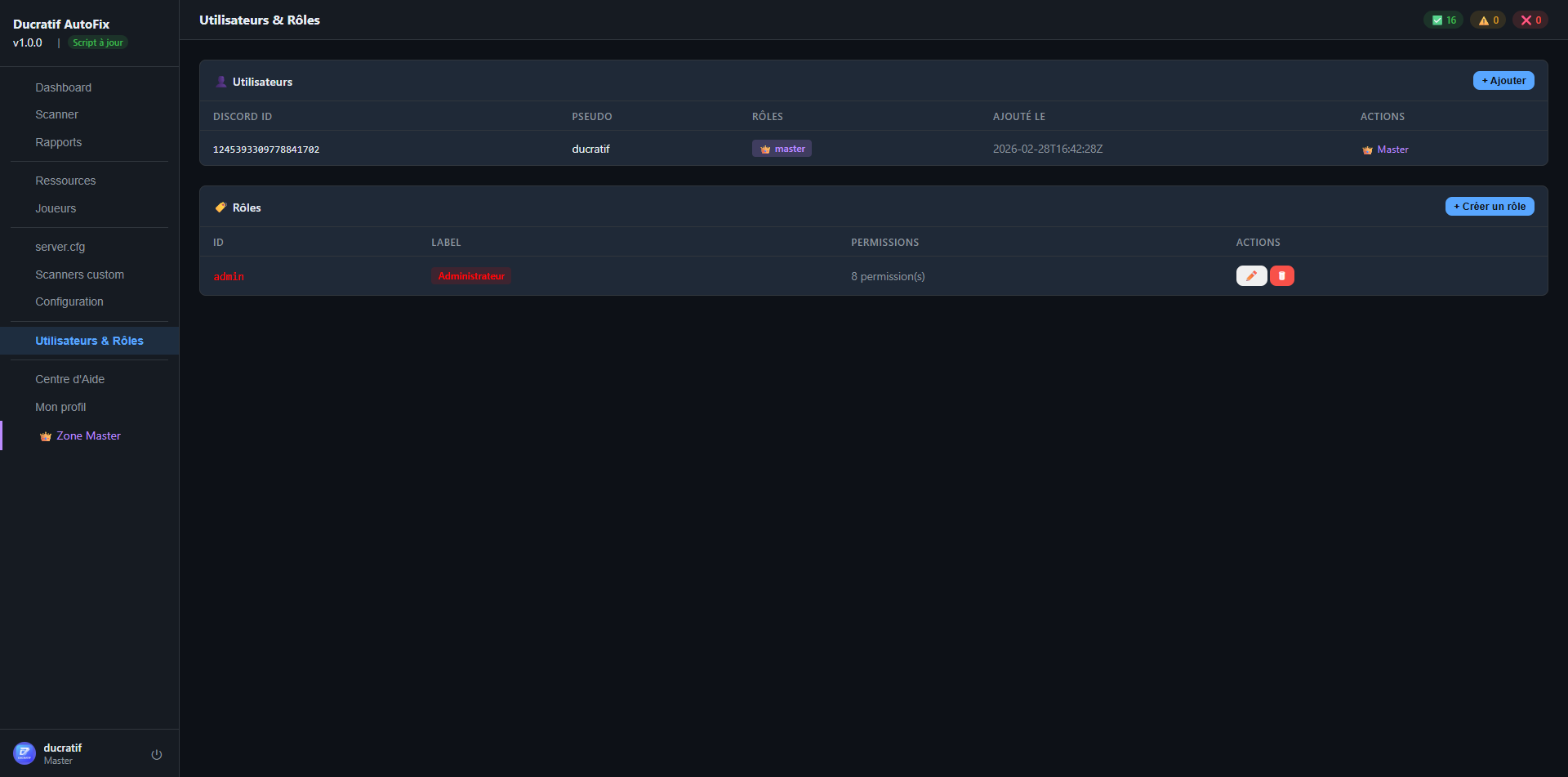Sort roles by the Permissions column header
1568x777 pixels.
(x=884, y=242)
